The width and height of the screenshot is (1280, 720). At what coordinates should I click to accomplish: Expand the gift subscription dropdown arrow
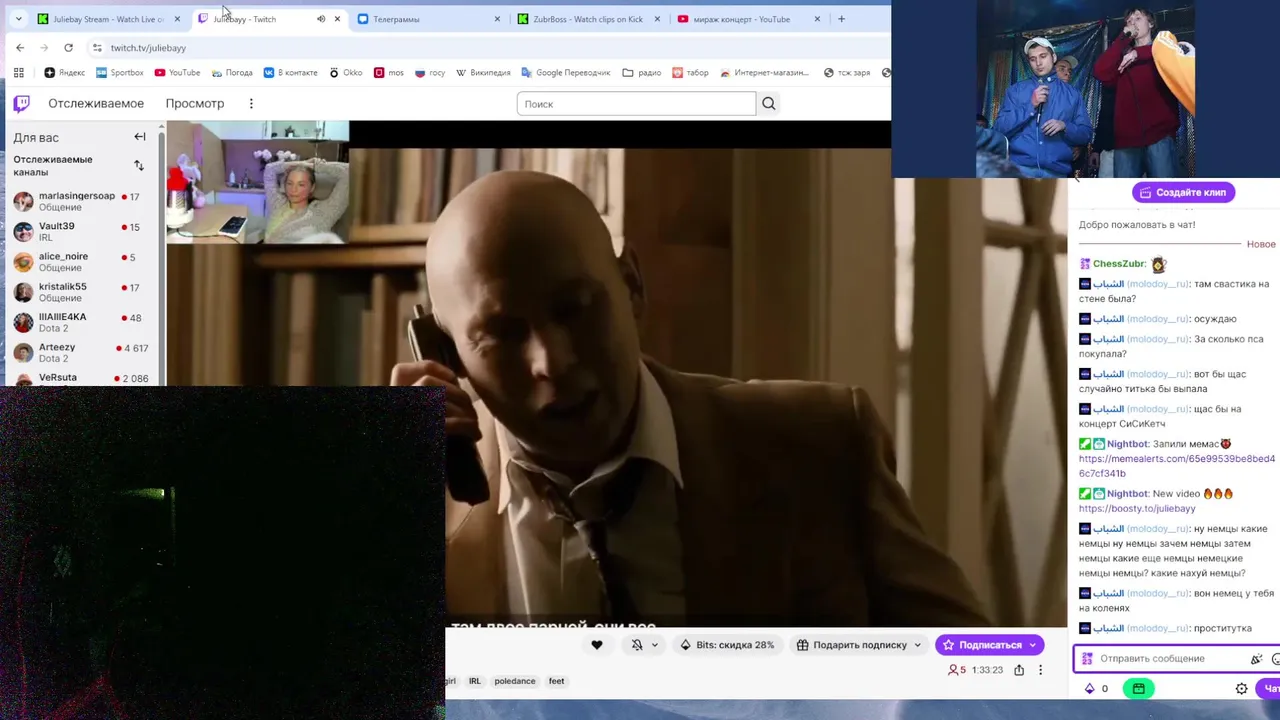pyautogui.click(x=918, y=645)
